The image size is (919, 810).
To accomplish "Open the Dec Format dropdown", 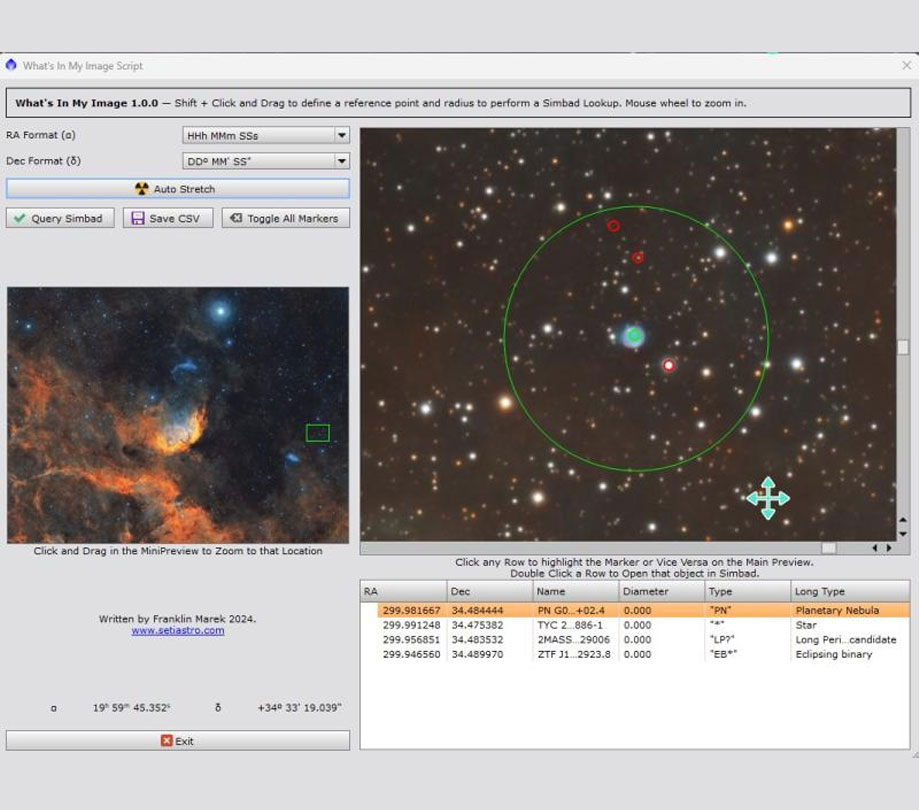I will coord(340,161).
